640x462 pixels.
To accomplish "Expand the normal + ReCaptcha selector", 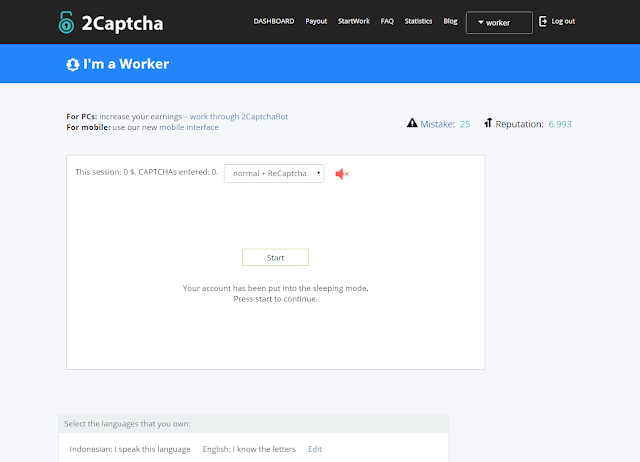I will pyautogui.click(x=274, y=173).
